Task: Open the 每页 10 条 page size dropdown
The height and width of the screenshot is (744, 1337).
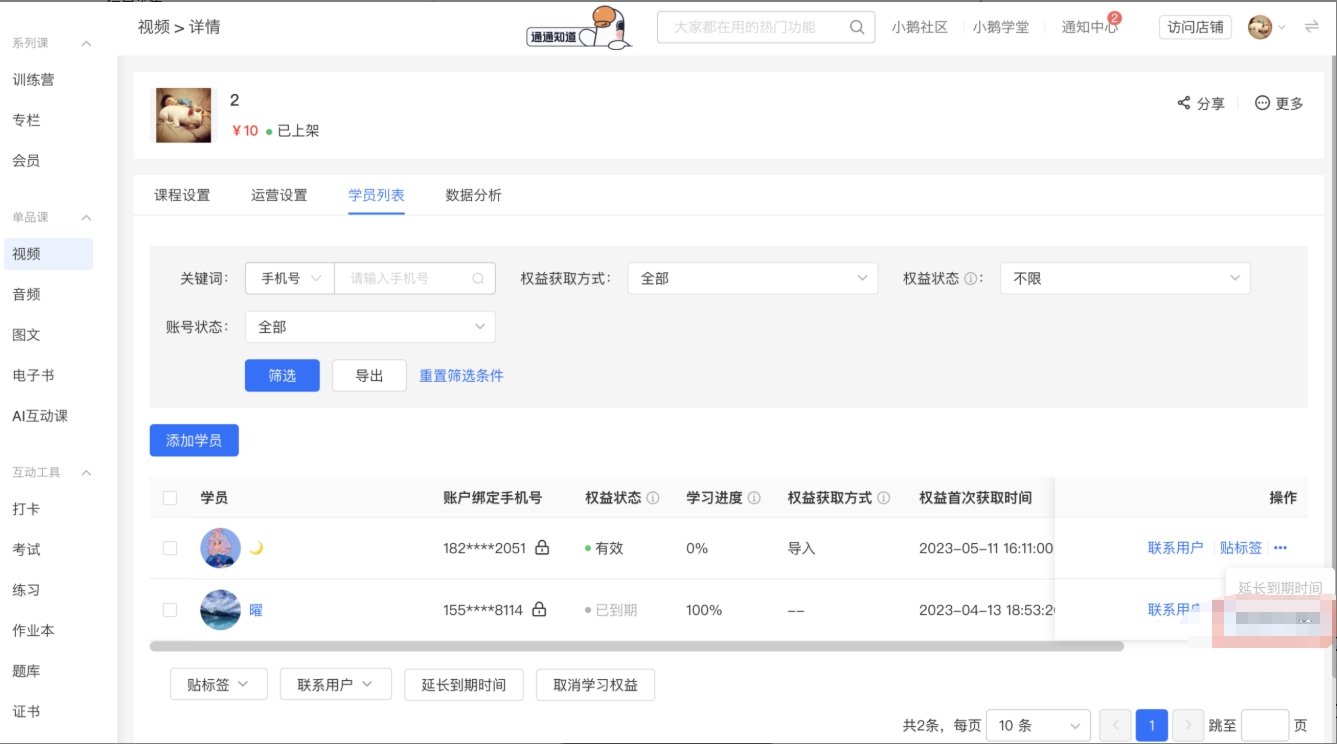Action: click(1038, 724)
